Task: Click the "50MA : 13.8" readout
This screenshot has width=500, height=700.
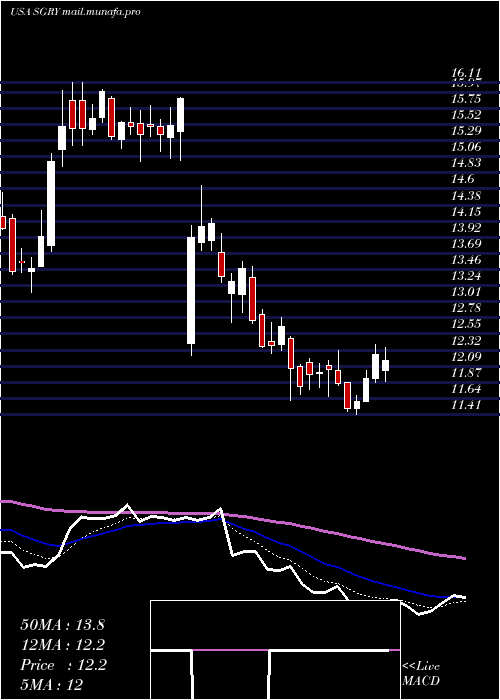Action: pos(62,625)
